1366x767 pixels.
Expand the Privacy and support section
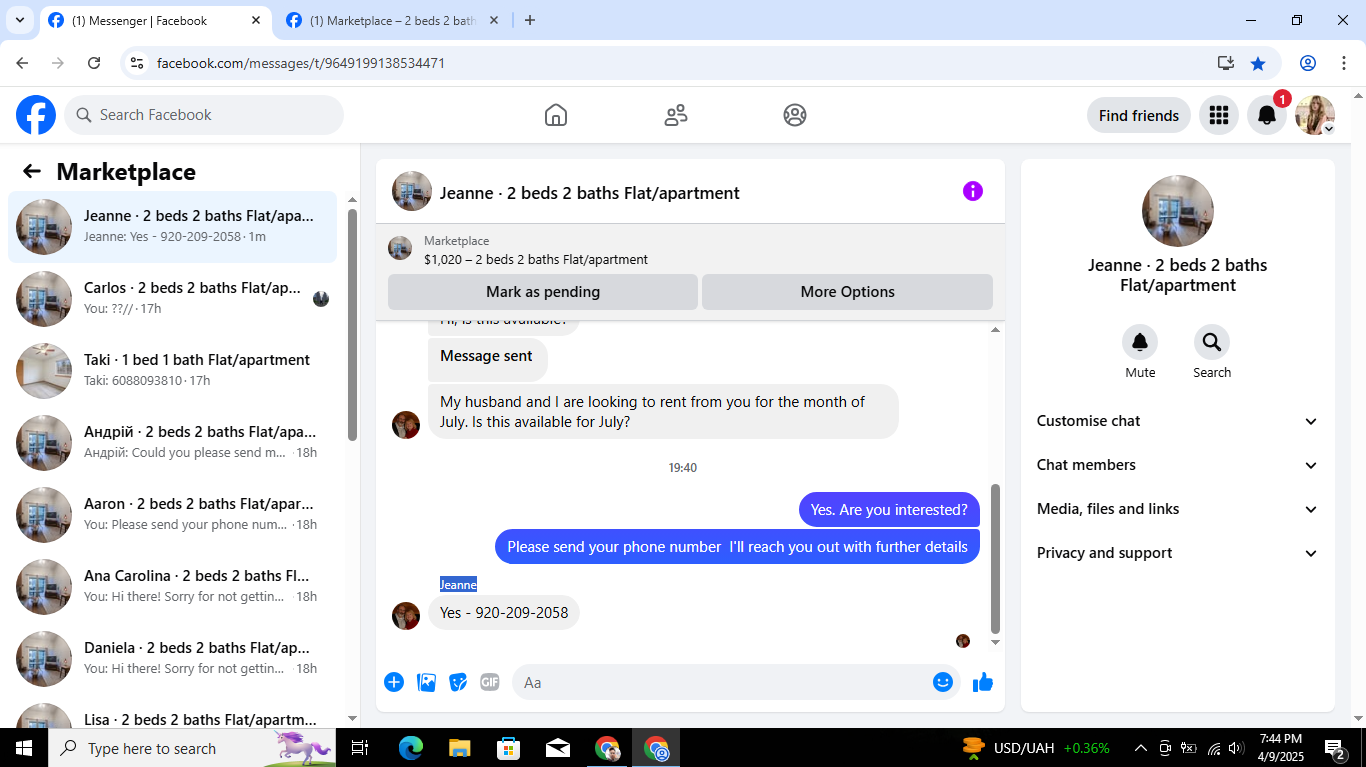click(x=1178, y=553)
